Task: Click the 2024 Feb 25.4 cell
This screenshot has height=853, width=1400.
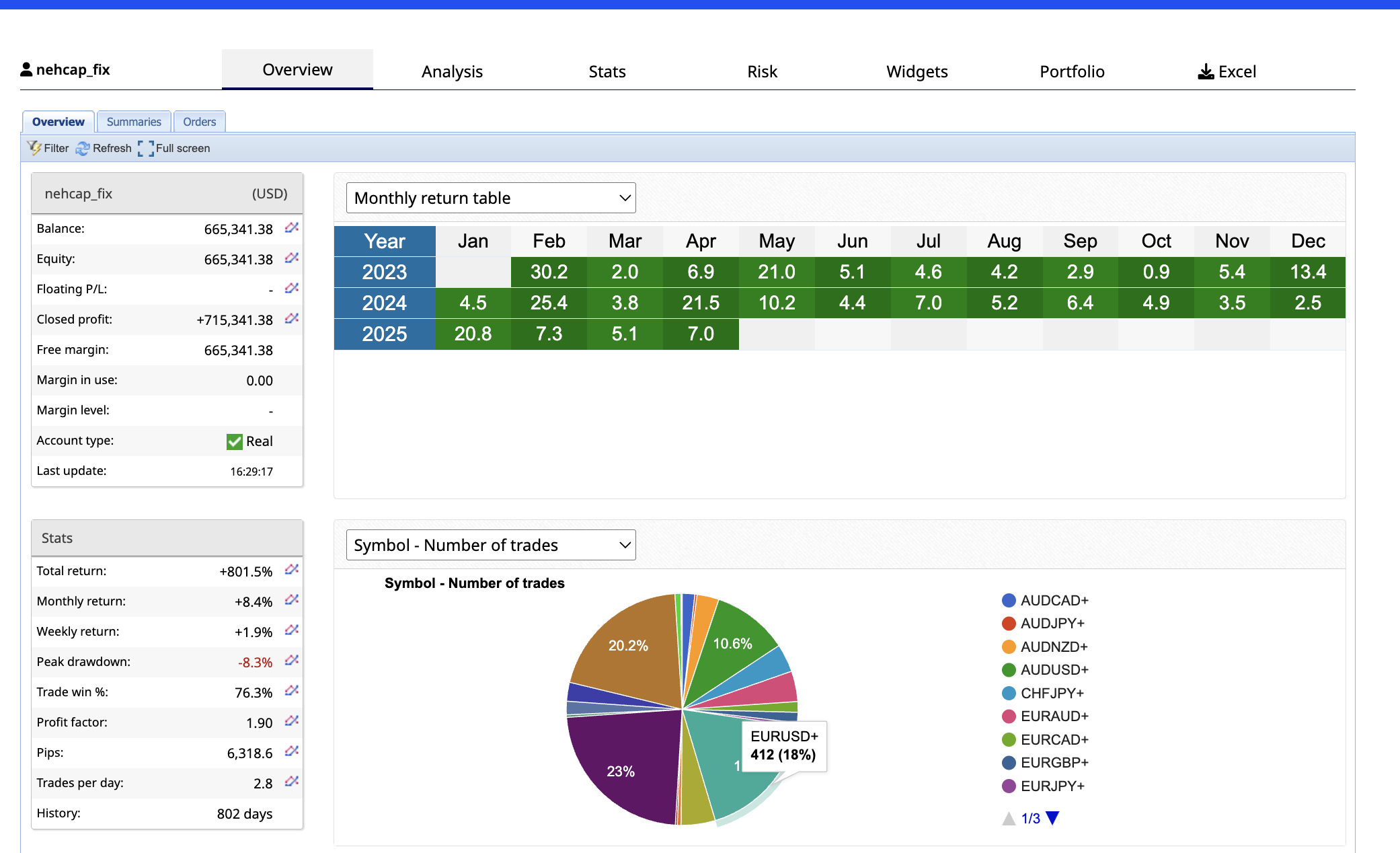Action: (x=549, y=303)
